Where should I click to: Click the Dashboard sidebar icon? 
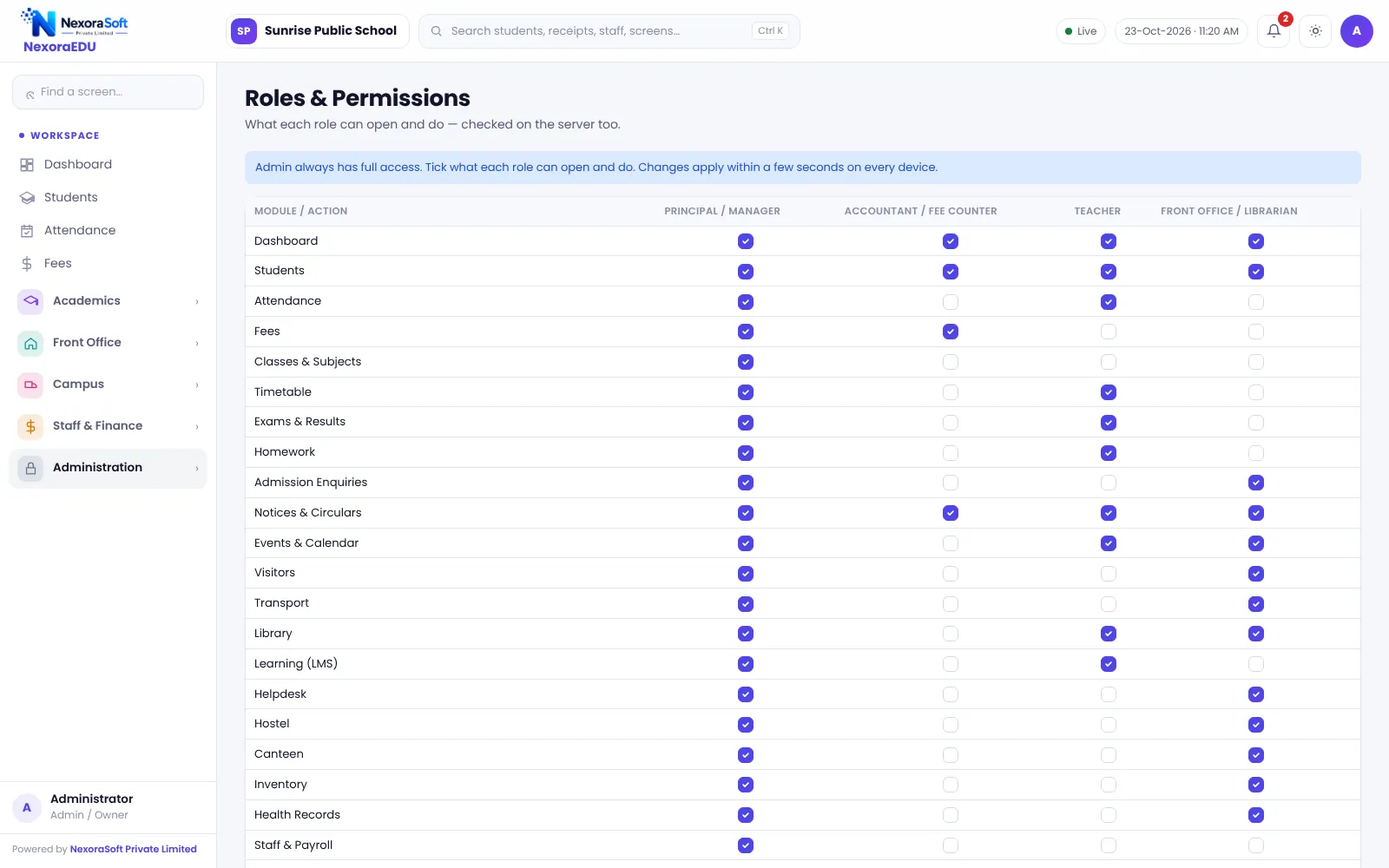(x=27, y=165)
